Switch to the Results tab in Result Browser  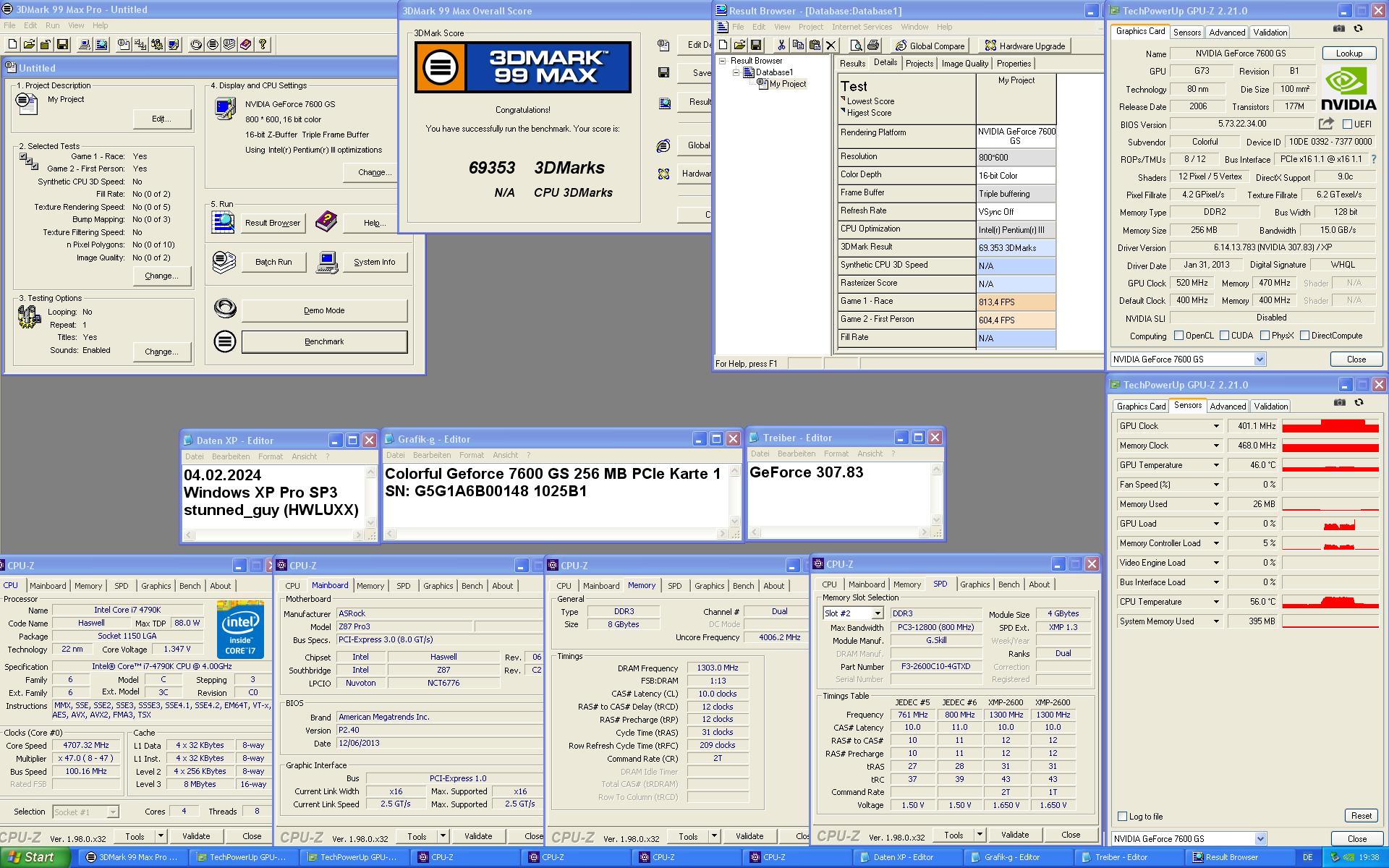(x=852, y=64)
